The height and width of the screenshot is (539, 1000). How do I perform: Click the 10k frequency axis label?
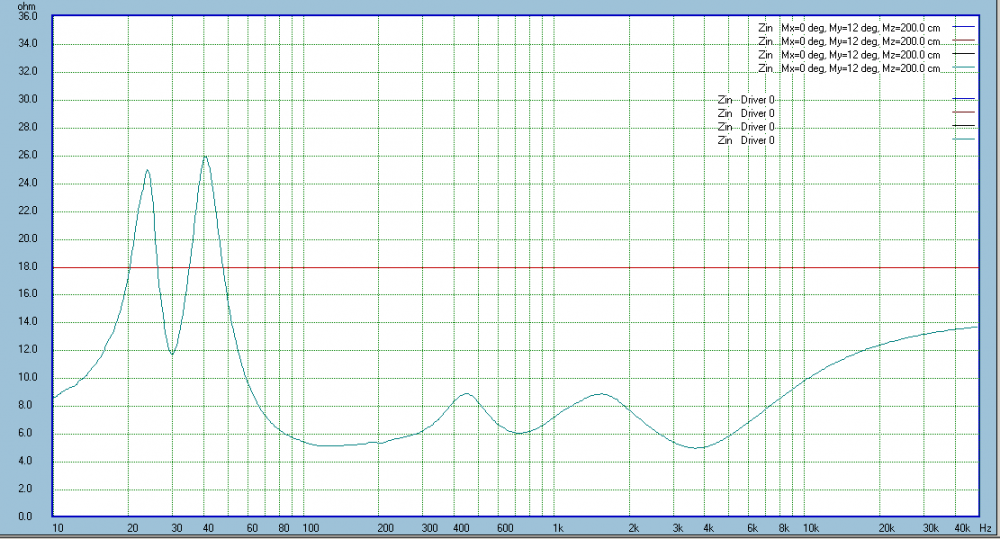811,528
